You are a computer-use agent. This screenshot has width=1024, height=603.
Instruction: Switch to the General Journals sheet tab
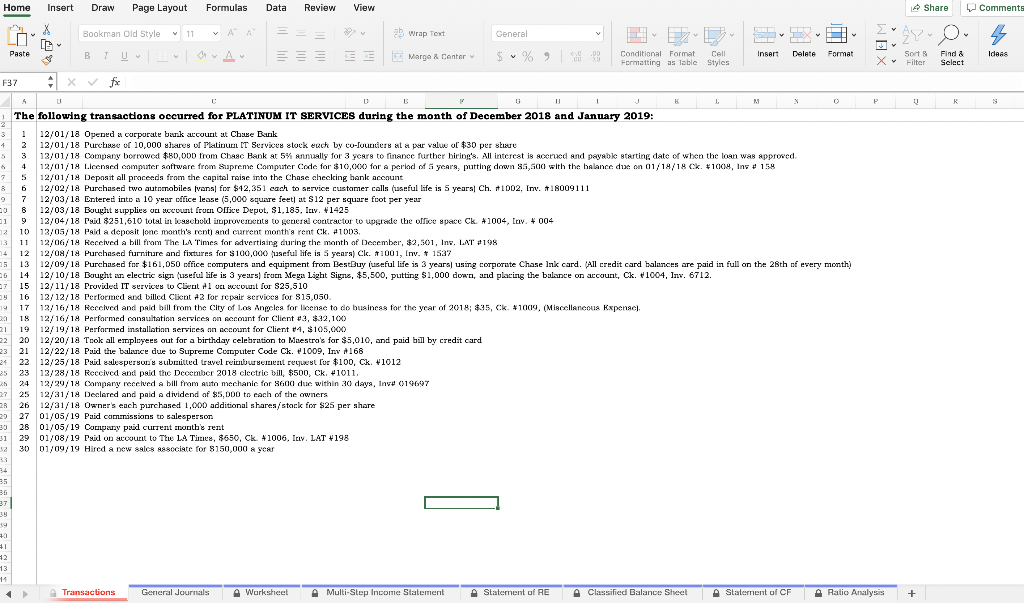175,593
